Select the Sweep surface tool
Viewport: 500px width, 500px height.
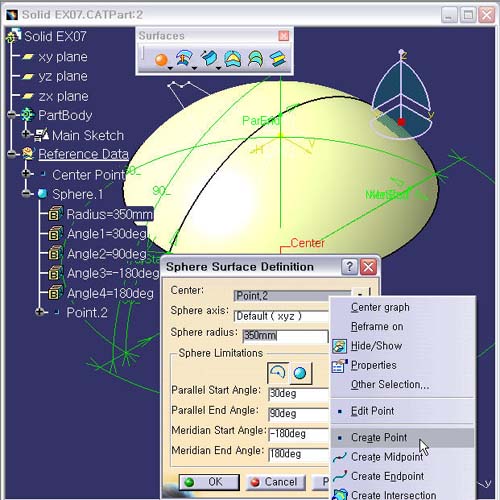(x=209, y=59)
